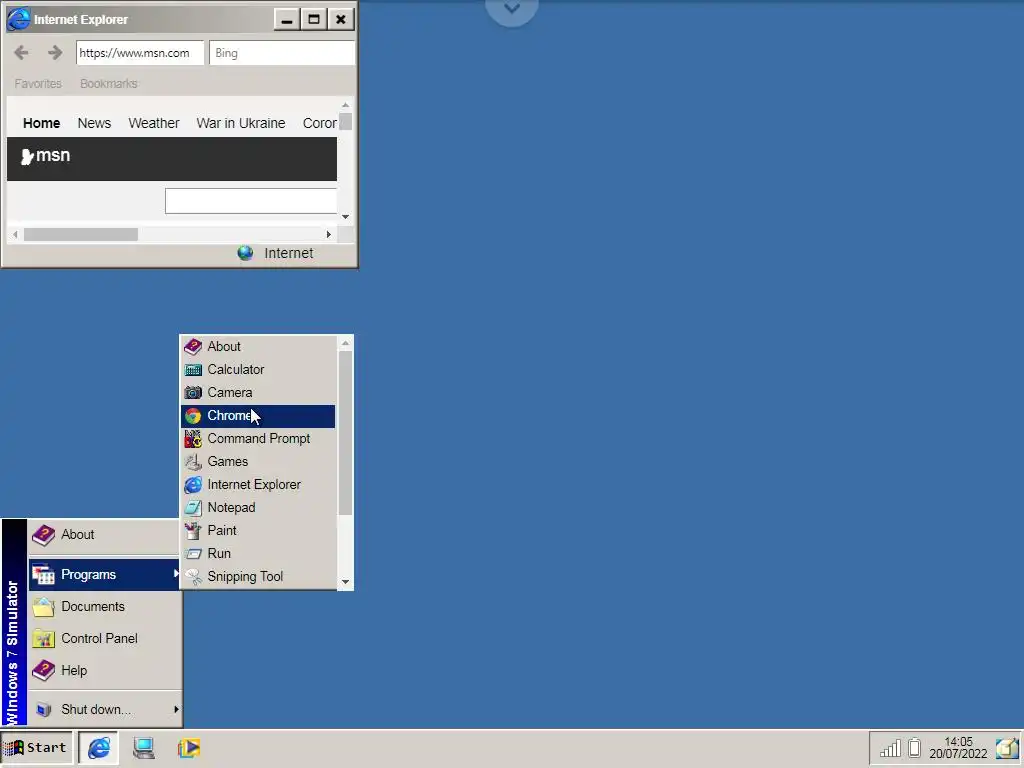Click the Chrome logo icon in Programs submenu
Image resolution: width=1024 pixels, height=768 pixels.
point(193,416)
